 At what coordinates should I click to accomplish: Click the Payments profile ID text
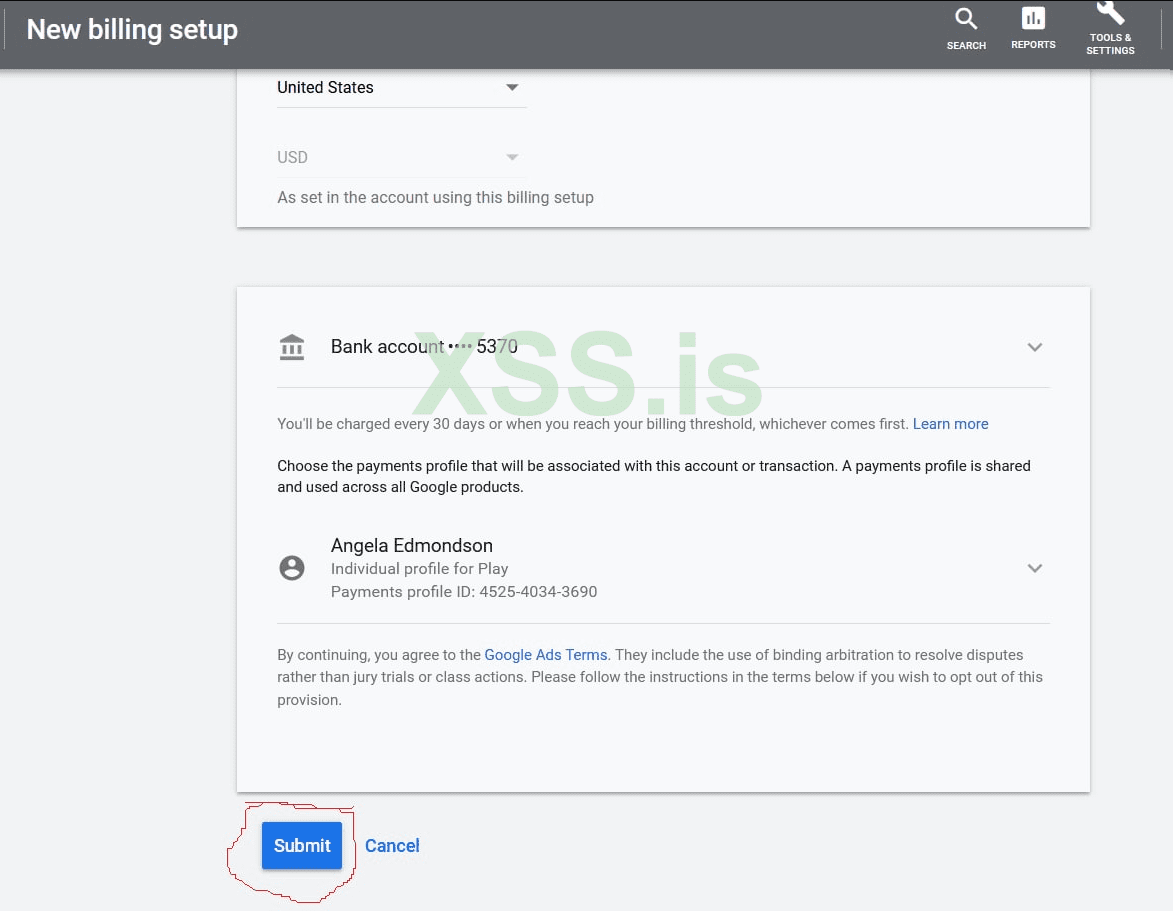click(464, 592)
